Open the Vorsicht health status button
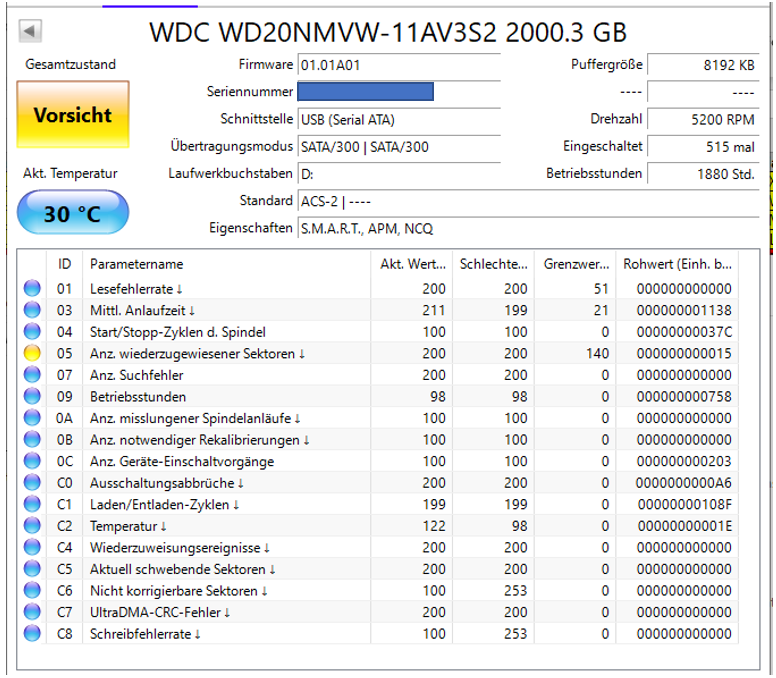Screen dimensions: 776x678 click(73, 114)
